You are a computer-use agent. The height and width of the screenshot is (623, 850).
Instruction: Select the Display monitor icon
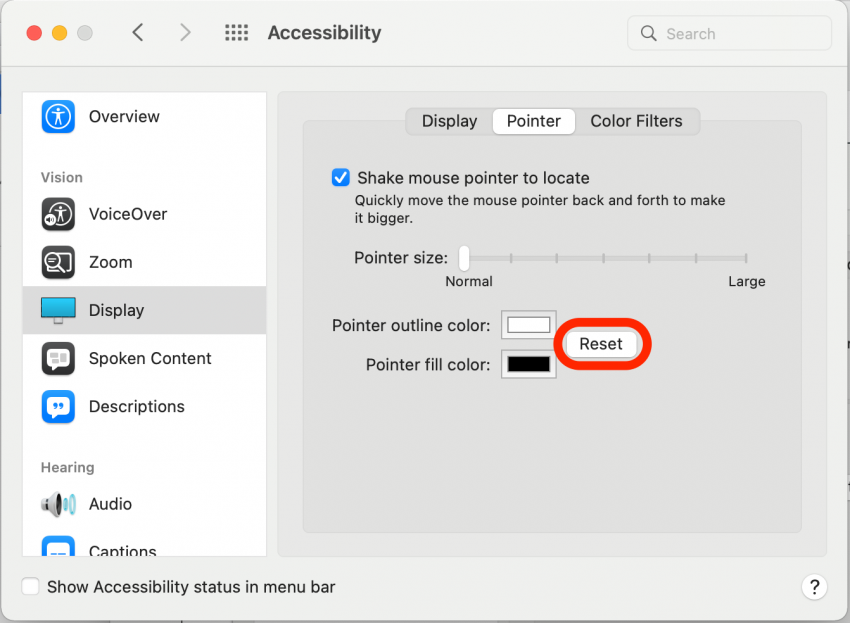[x=58, y=310]
